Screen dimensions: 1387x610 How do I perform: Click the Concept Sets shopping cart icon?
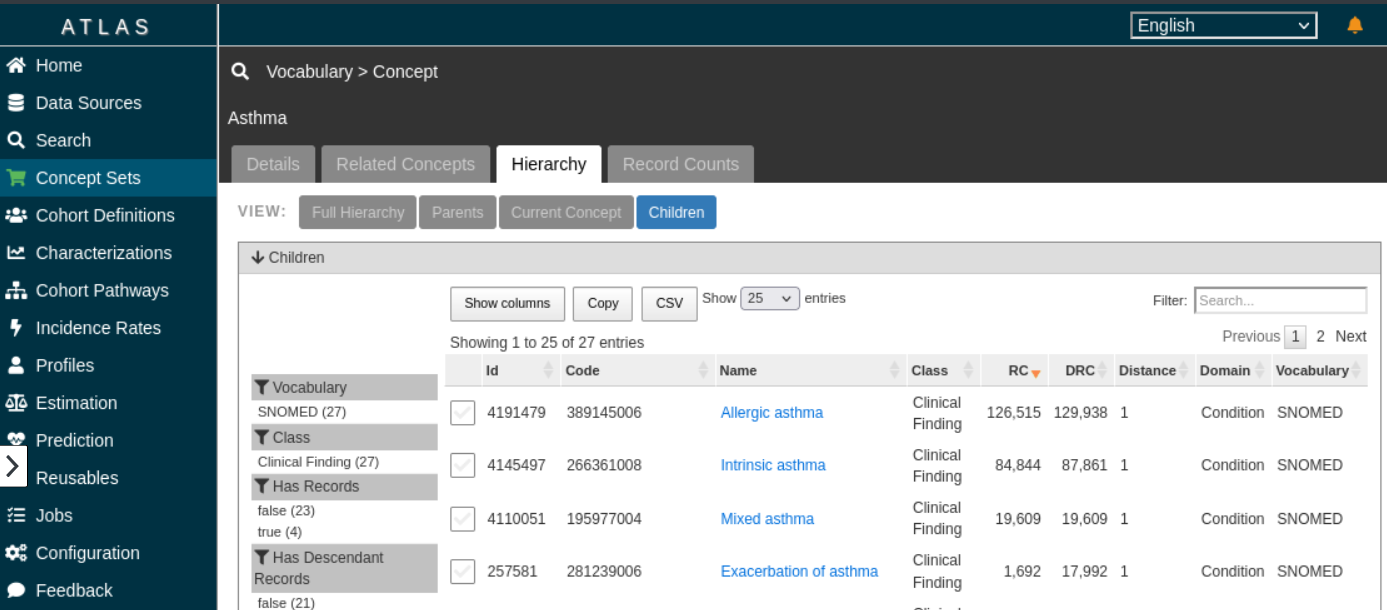(16, 178)
